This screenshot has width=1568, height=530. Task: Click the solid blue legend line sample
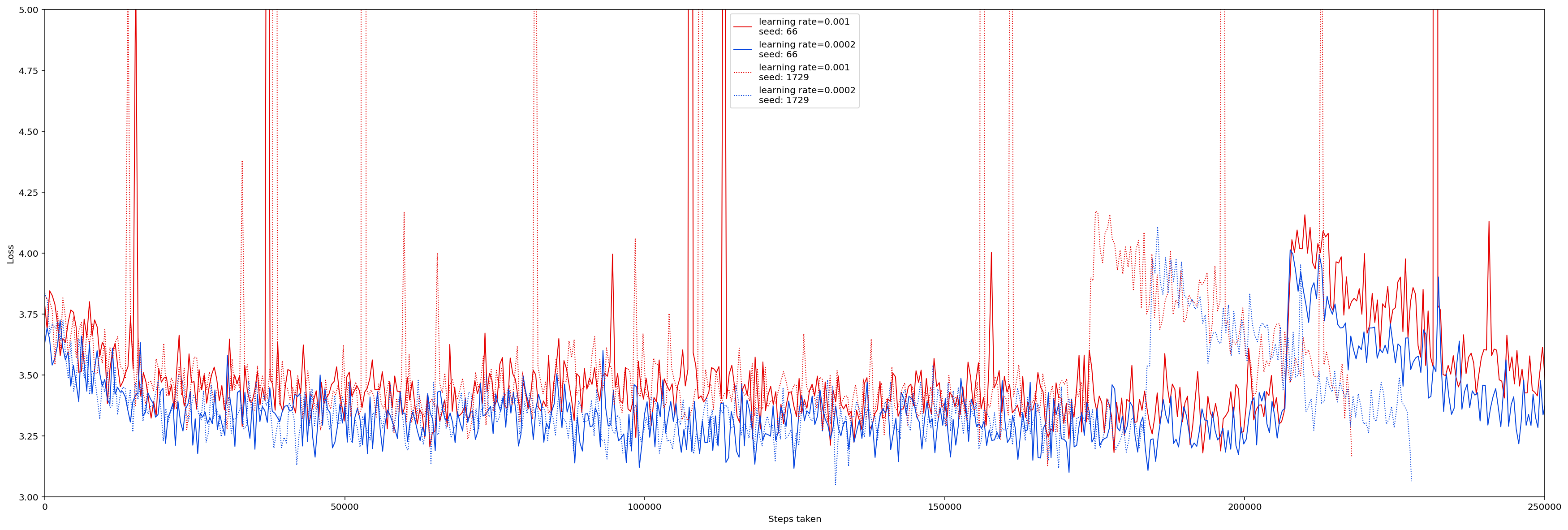point(742,49)
